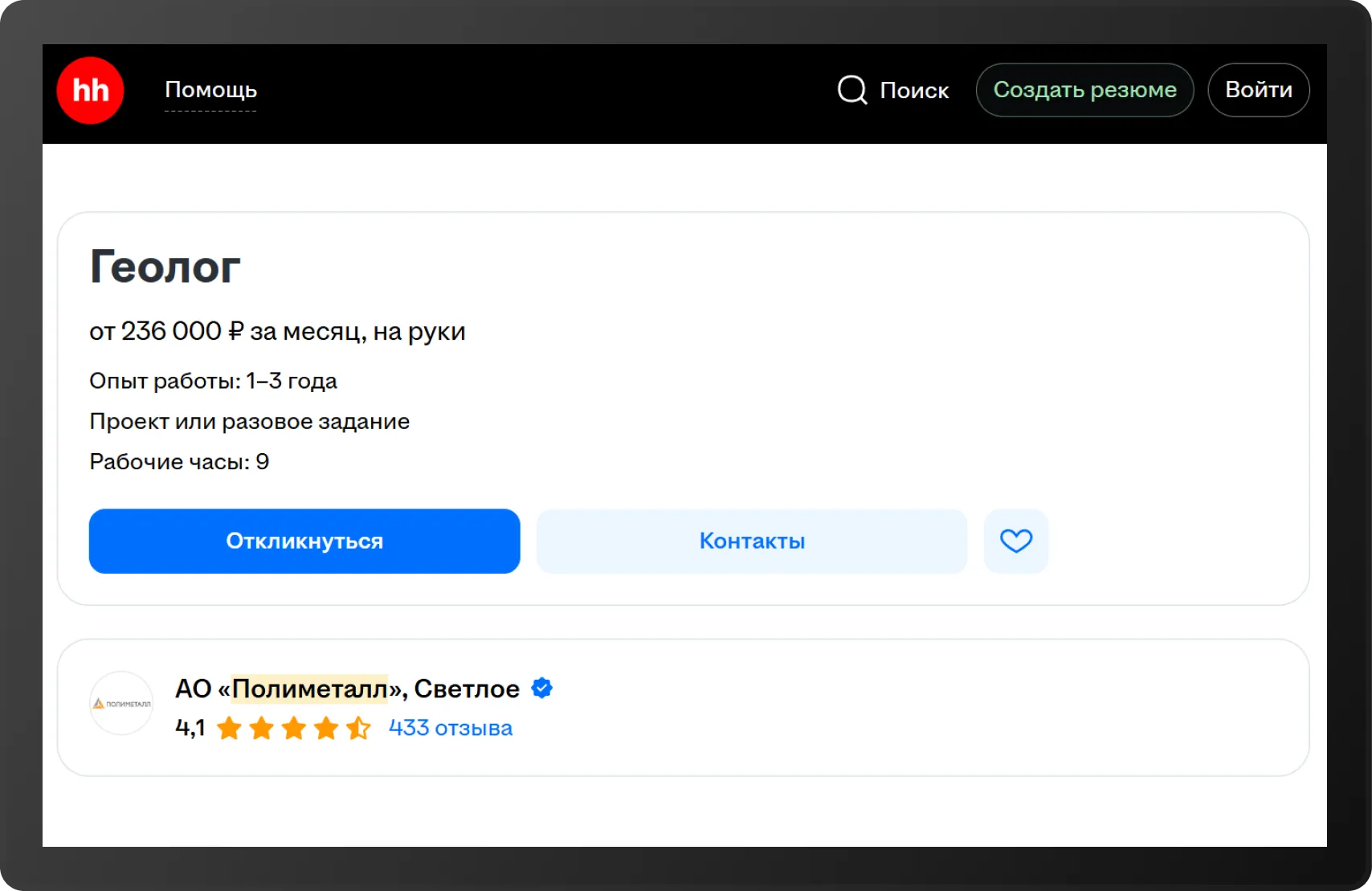Click the half-filled fifth rating star
This screenshot has height=891, width=1372.
(358, 728)
